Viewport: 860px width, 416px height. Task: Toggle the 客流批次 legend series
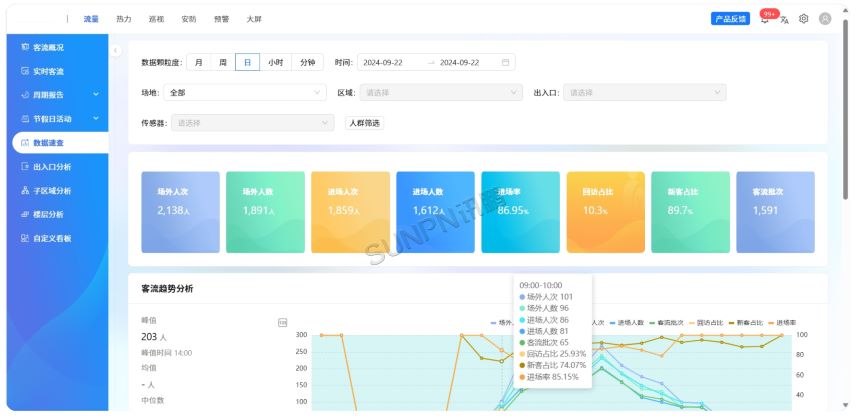pyautogui.click(x=666, y=323)
